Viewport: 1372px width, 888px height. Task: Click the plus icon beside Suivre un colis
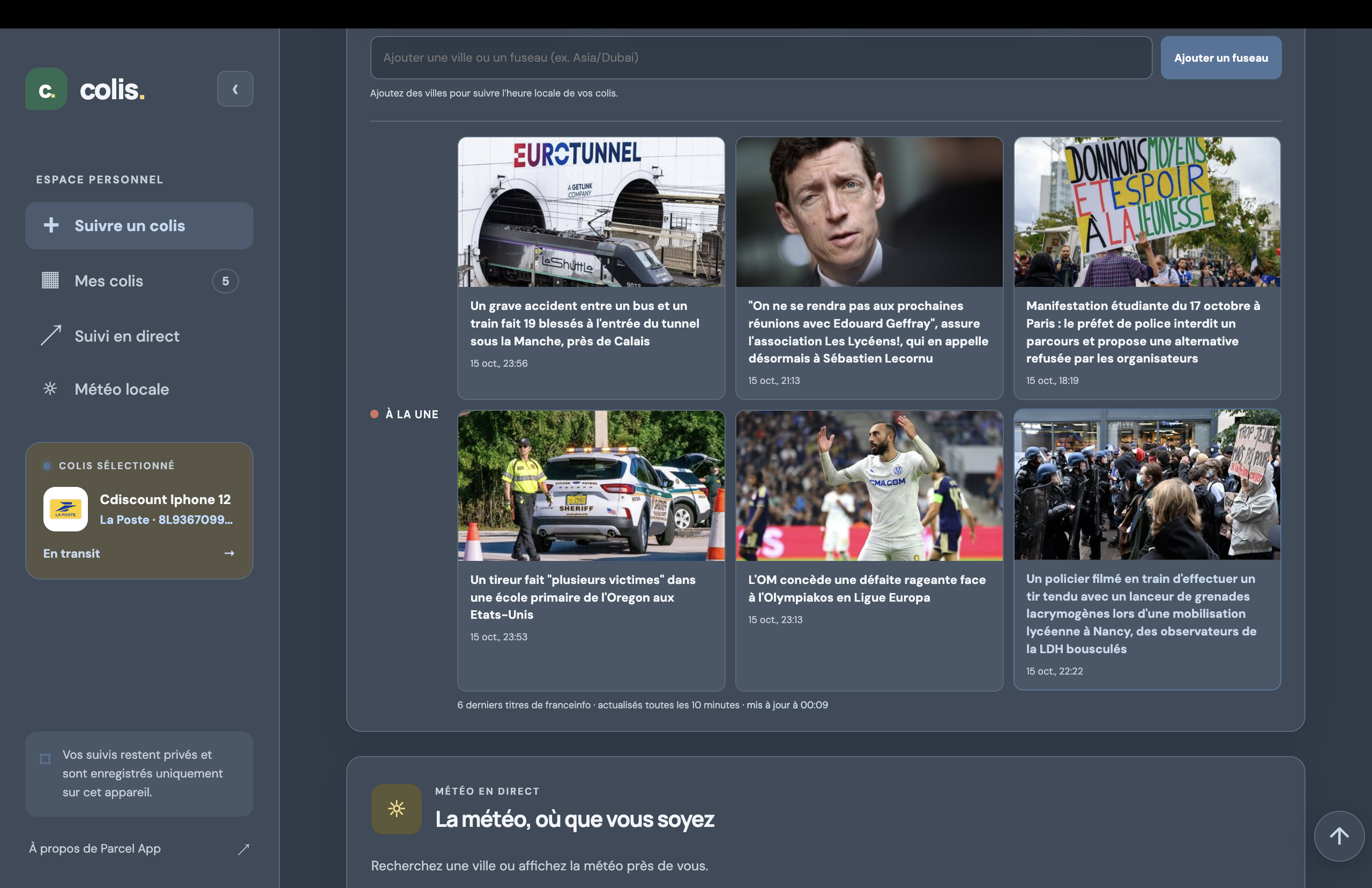[x=51, y=225]
